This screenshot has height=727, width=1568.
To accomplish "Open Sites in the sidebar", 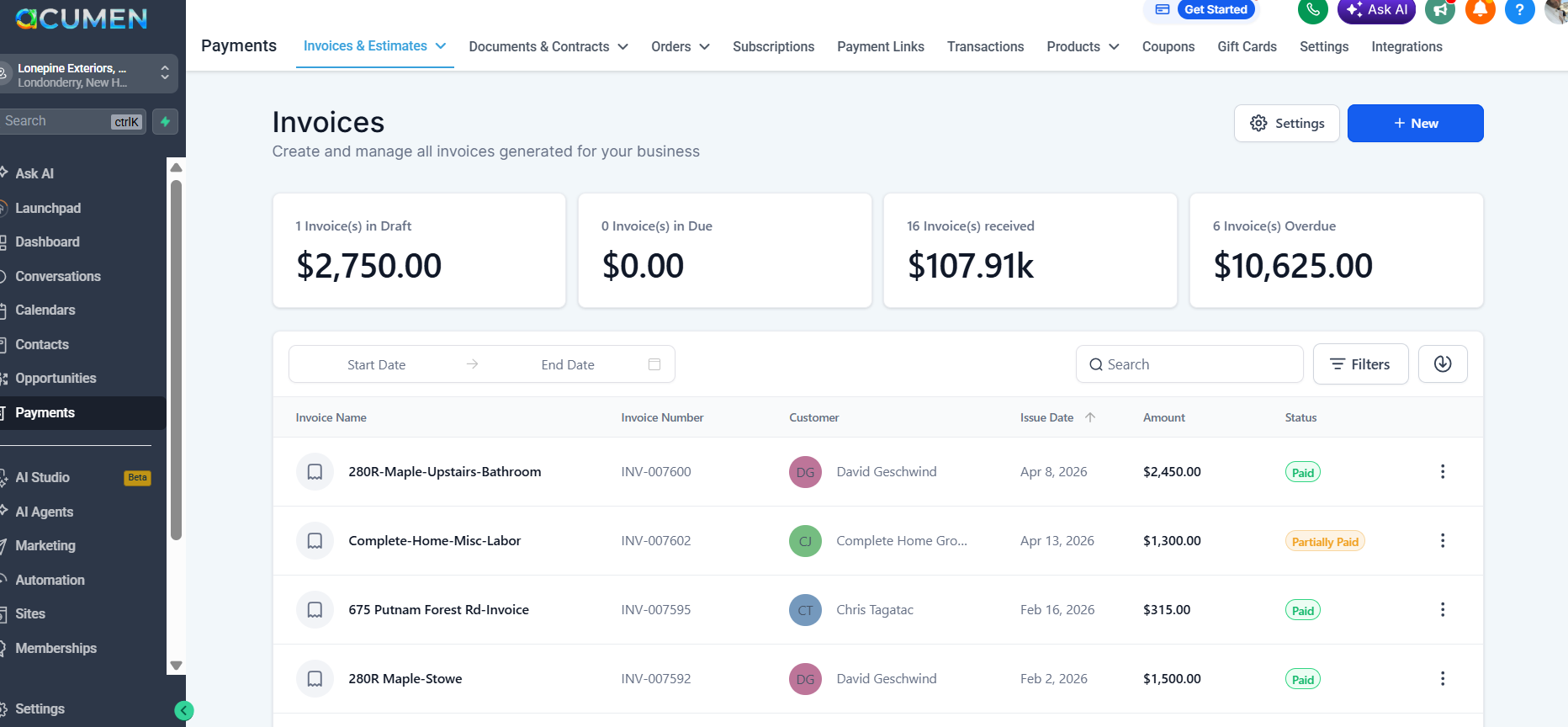I will tap(30, 614).
